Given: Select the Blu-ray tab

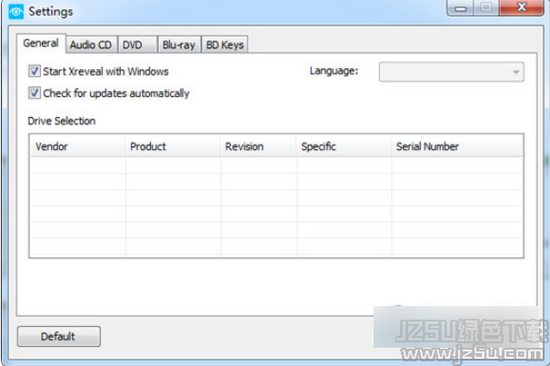Looking at the screenshot, I should click(x=179, y=45).
